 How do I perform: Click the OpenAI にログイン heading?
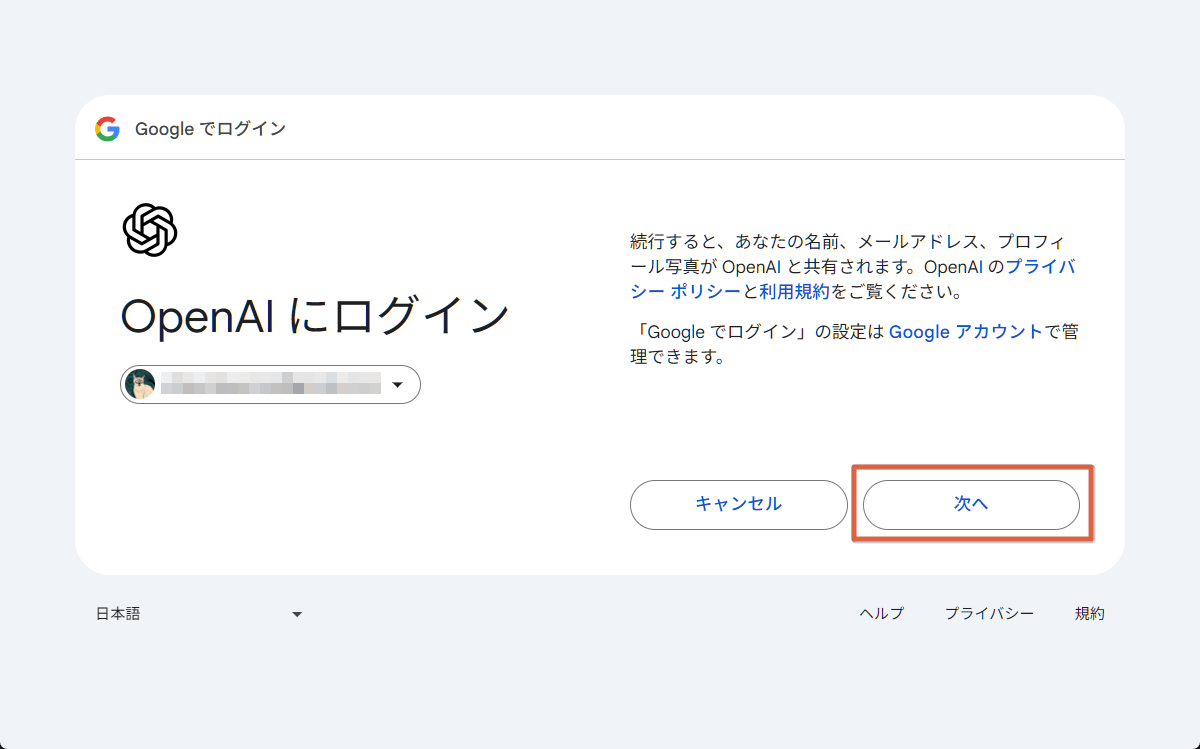click(x=315, y=316)
